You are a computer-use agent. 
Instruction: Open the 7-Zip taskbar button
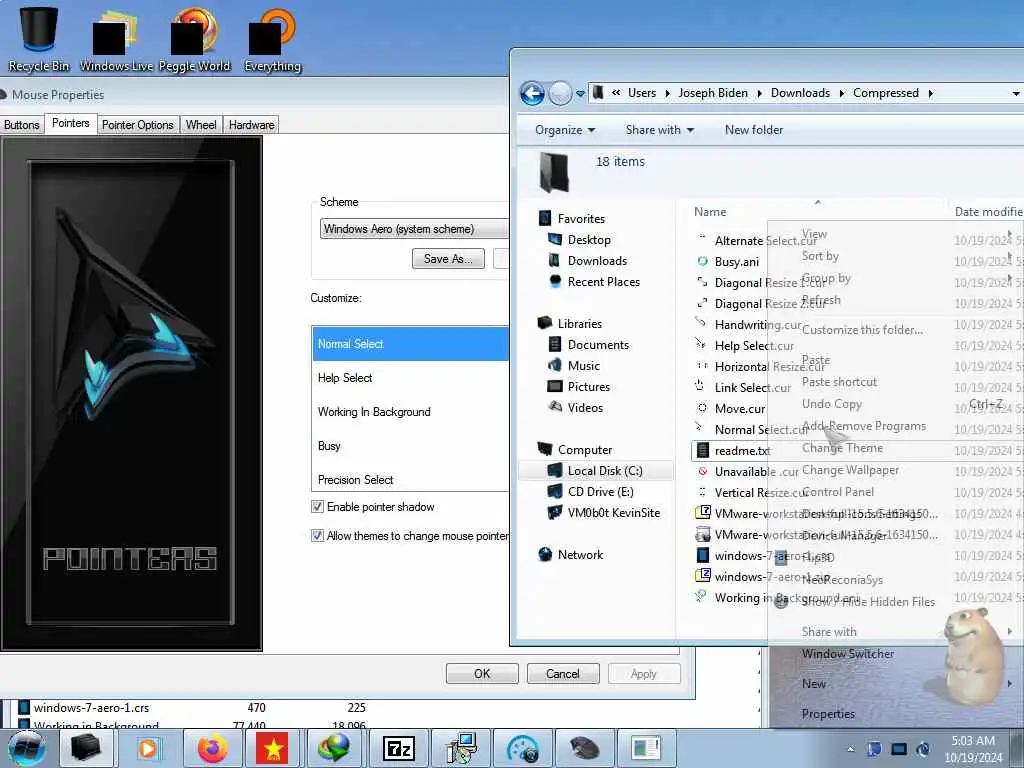point(398,748)
